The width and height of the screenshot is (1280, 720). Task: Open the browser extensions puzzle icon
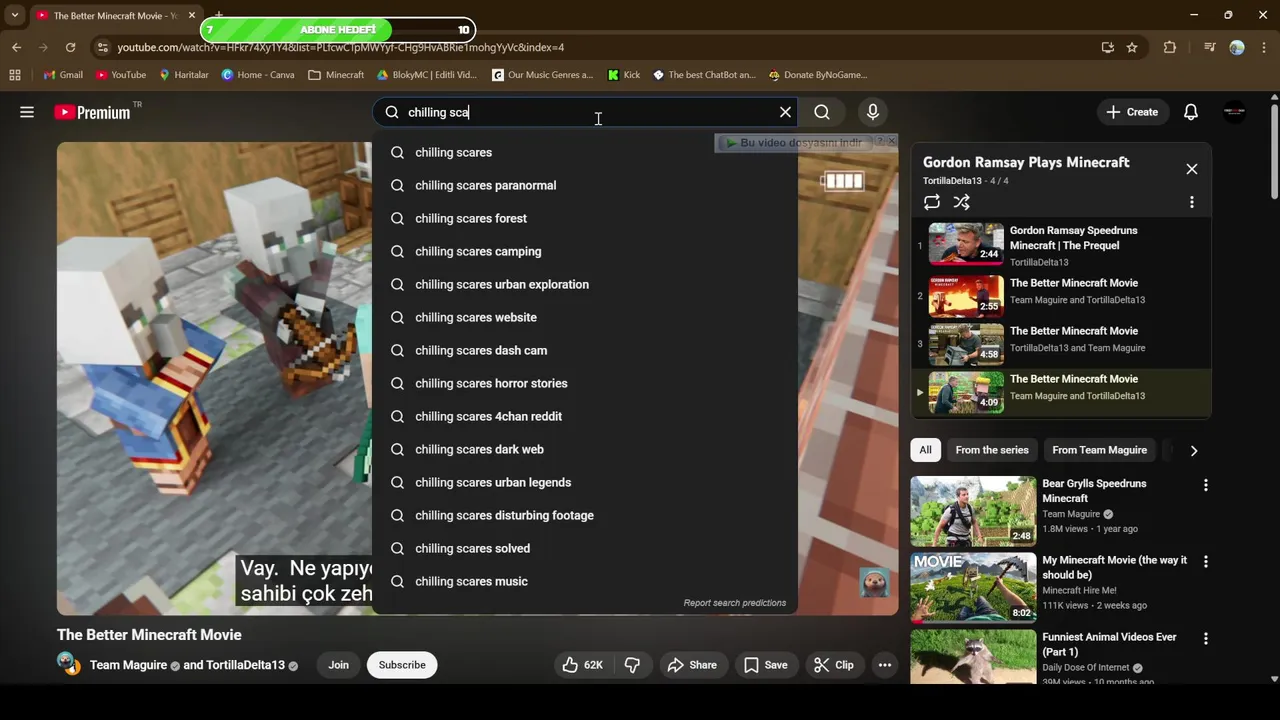(x=1170, y=47)
